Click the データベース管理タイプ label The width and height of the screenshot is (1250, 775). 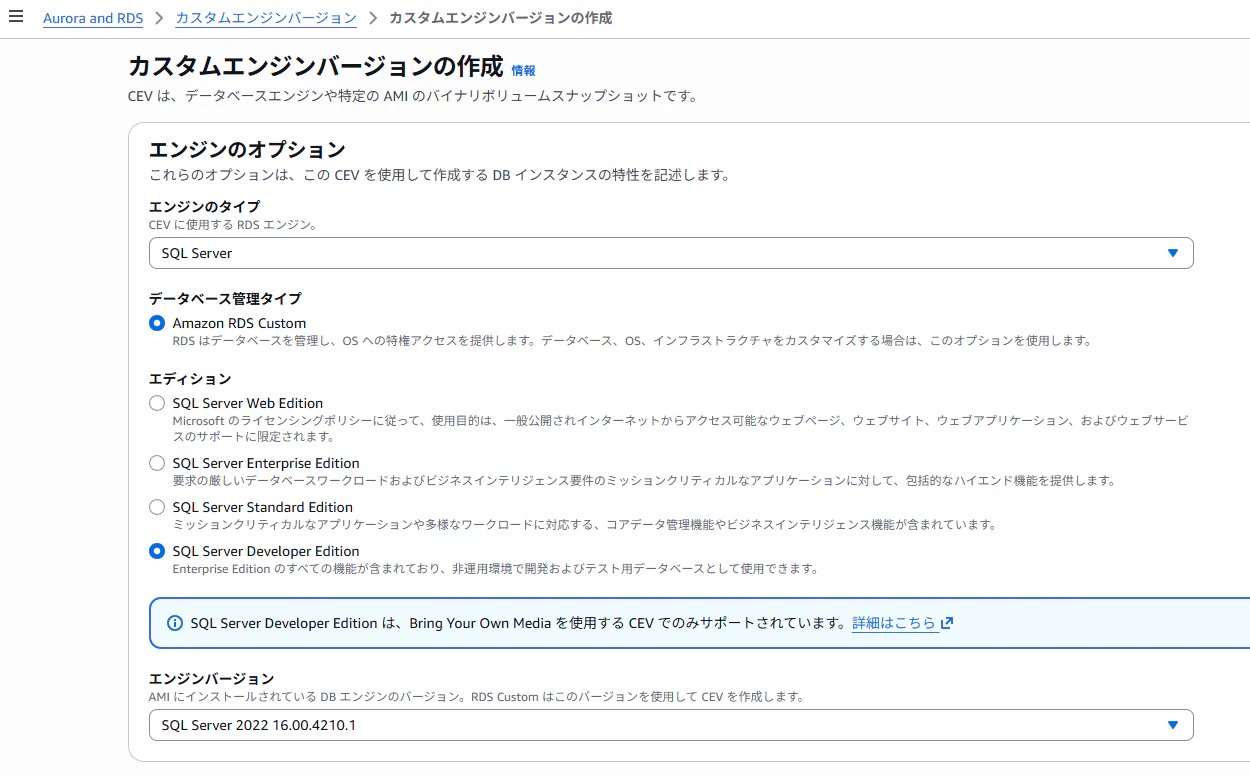coord(225,299)
